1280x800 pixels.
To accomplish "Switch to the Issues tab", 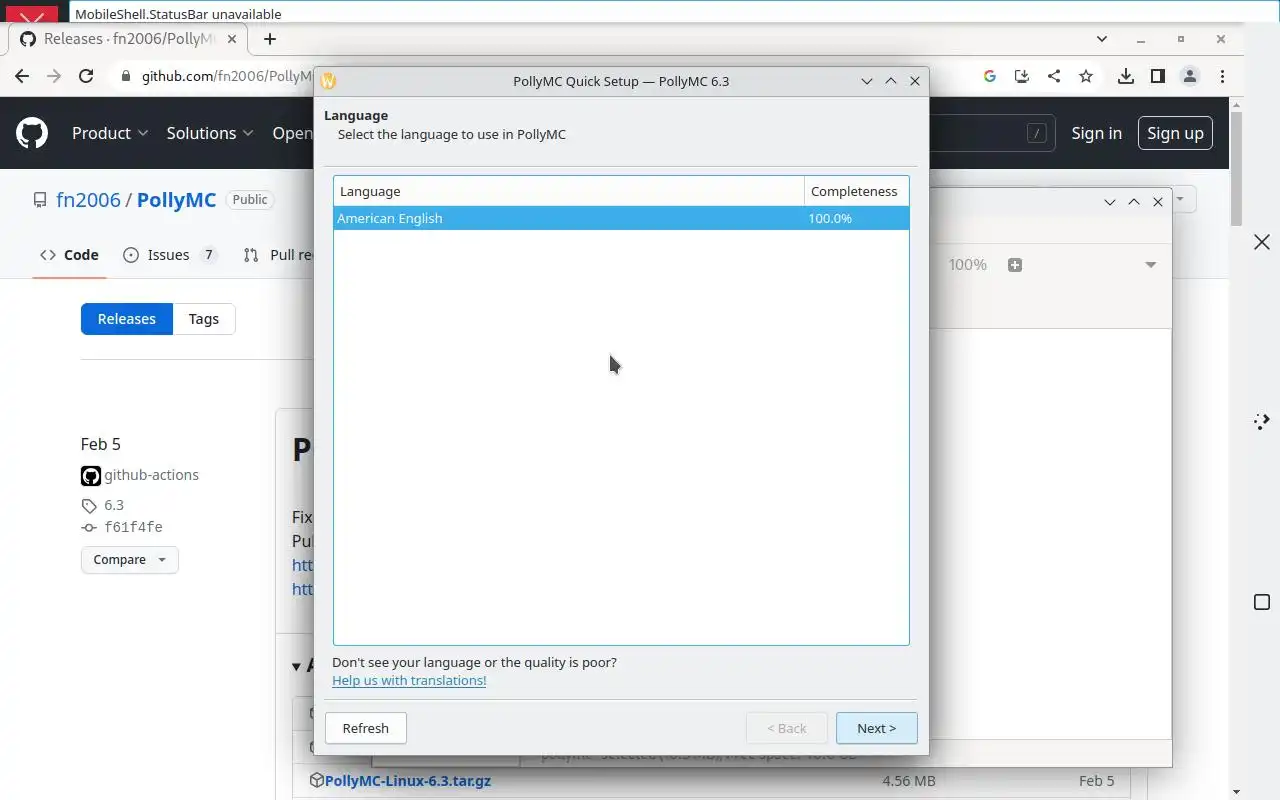I will [x=169, y=255].
